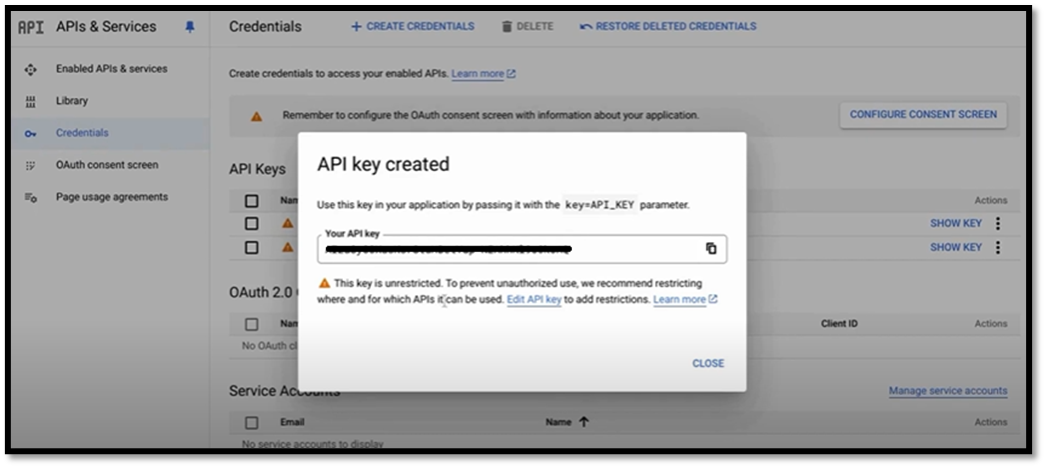Click the Client ID column header
Image resolution: width=1045 pixels, height=467 pixels.
[839, 324]
